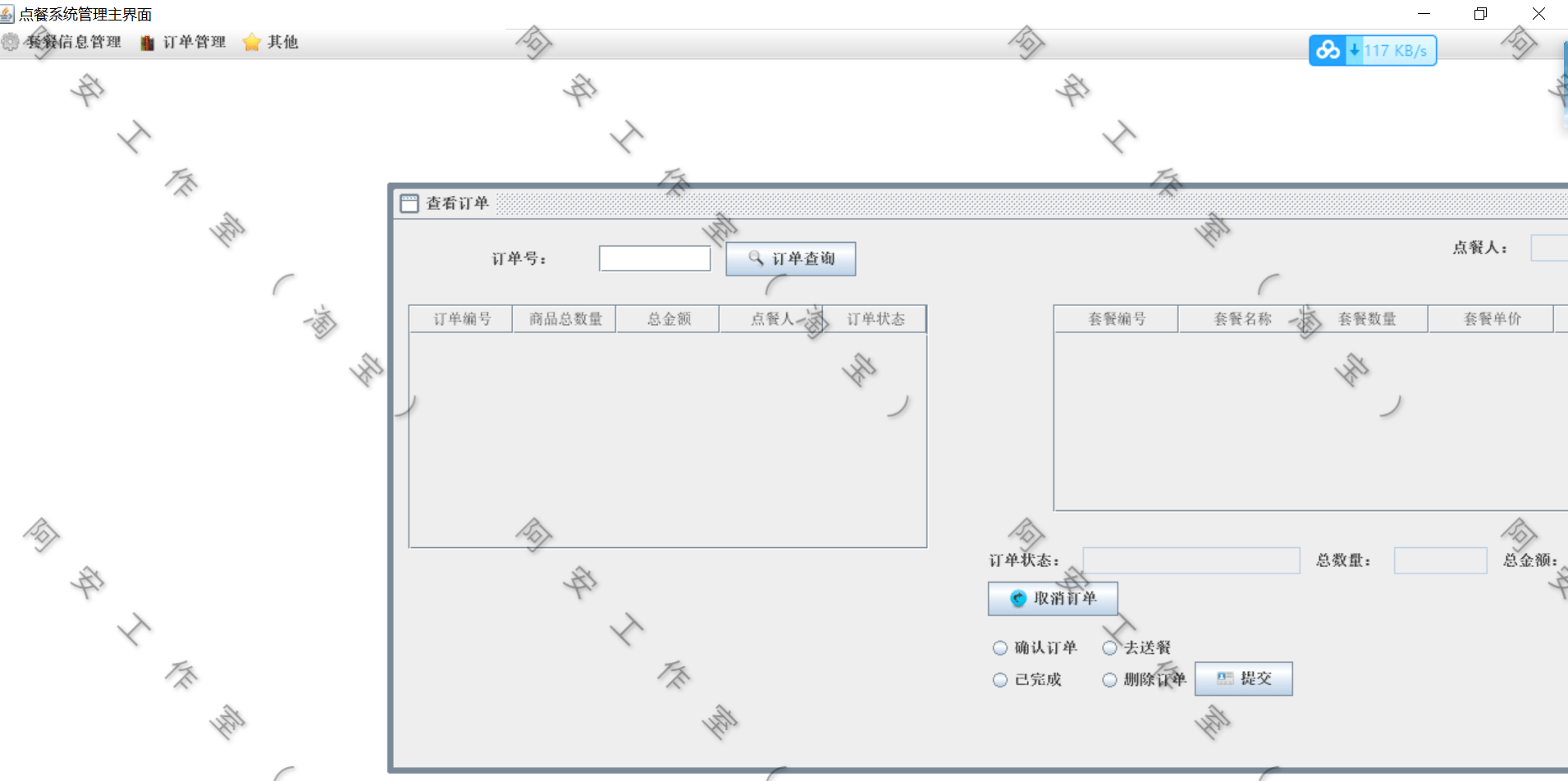This screenshot has width=1568, height=781.
Task: Click the icon on the 提交 button
Action: [1225, 678]
